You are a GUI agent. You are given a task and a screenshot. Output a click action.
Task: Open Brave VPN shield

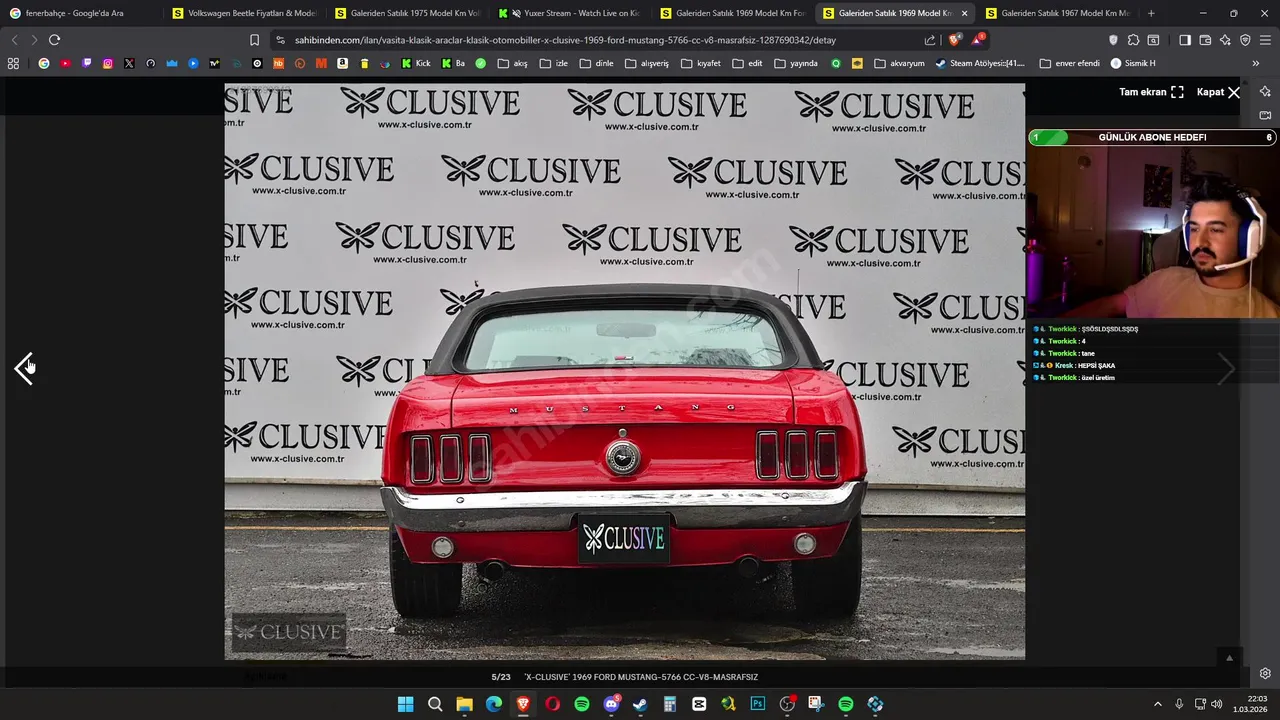[1245, 40]
